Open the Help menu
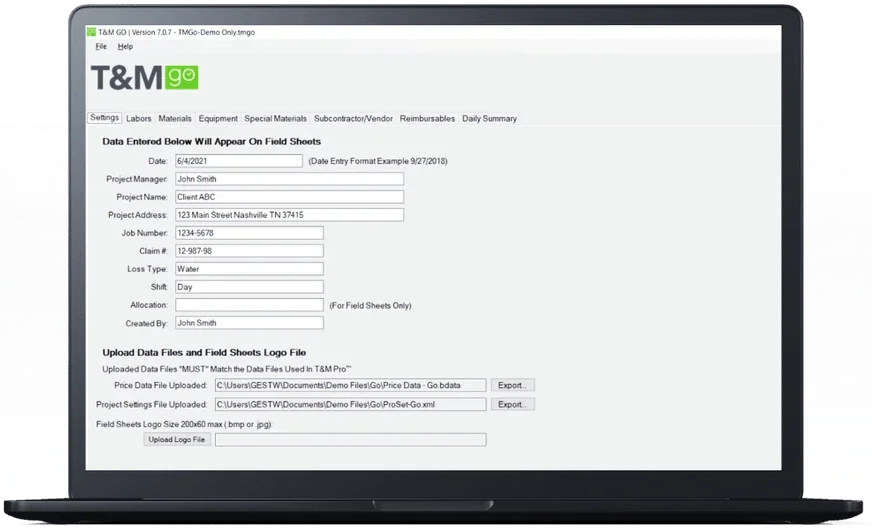This screenshot has height=531, width=872. point(125,47)
